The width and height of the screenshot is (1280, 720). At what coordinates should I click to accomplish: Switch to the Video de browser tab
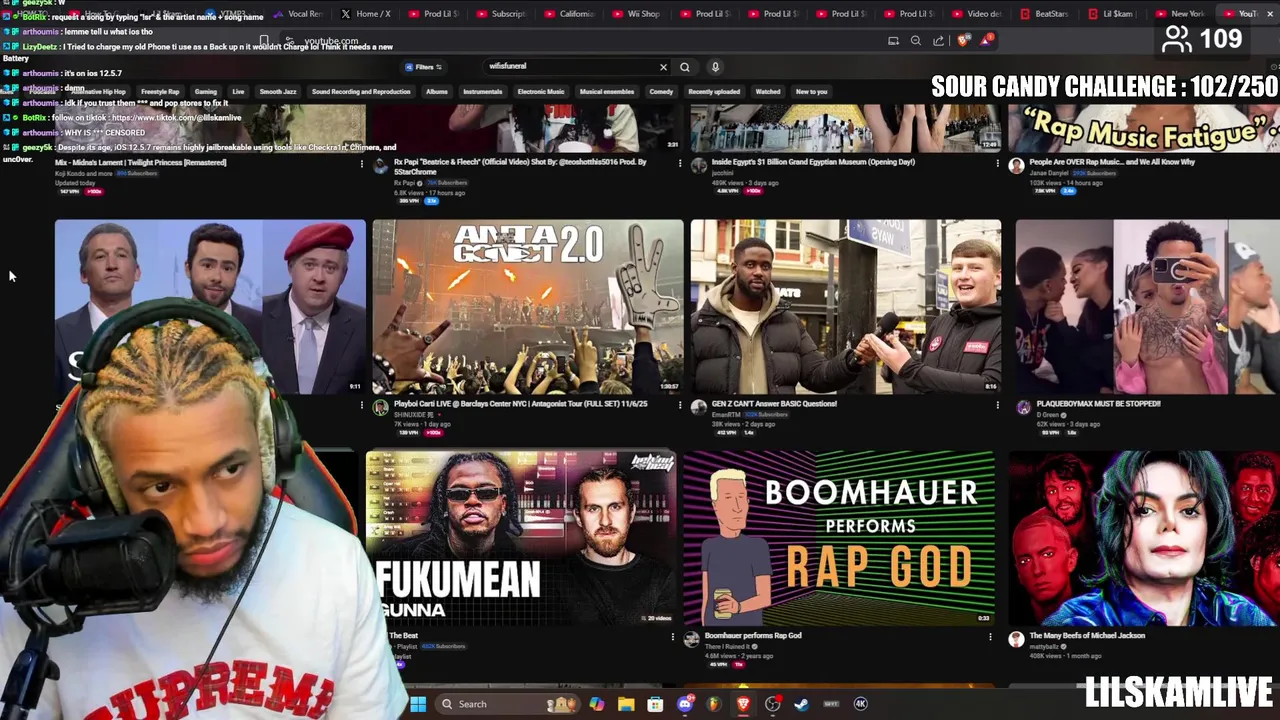point(976,14)
